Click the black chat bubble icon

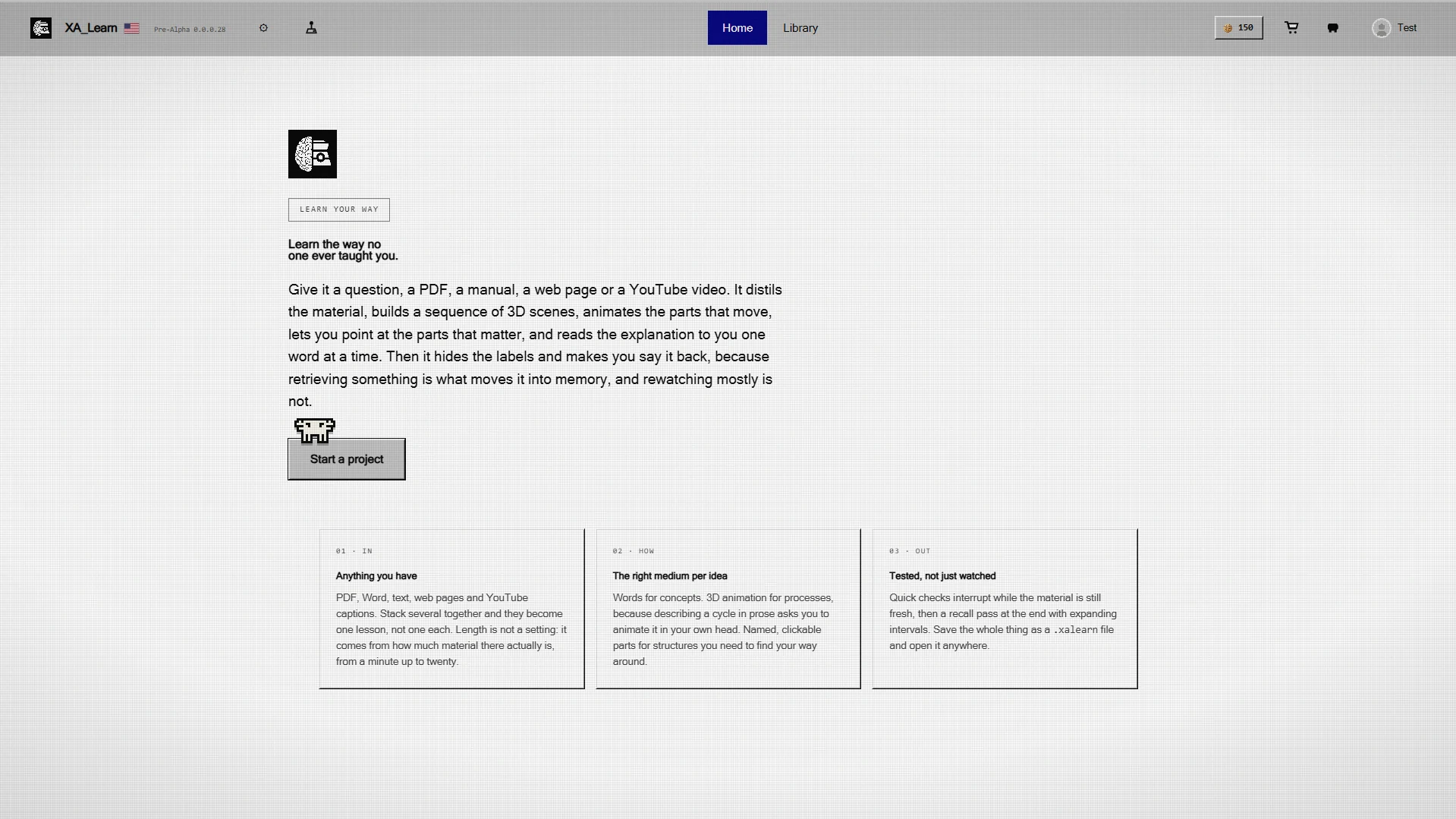tap(1332, 28)
